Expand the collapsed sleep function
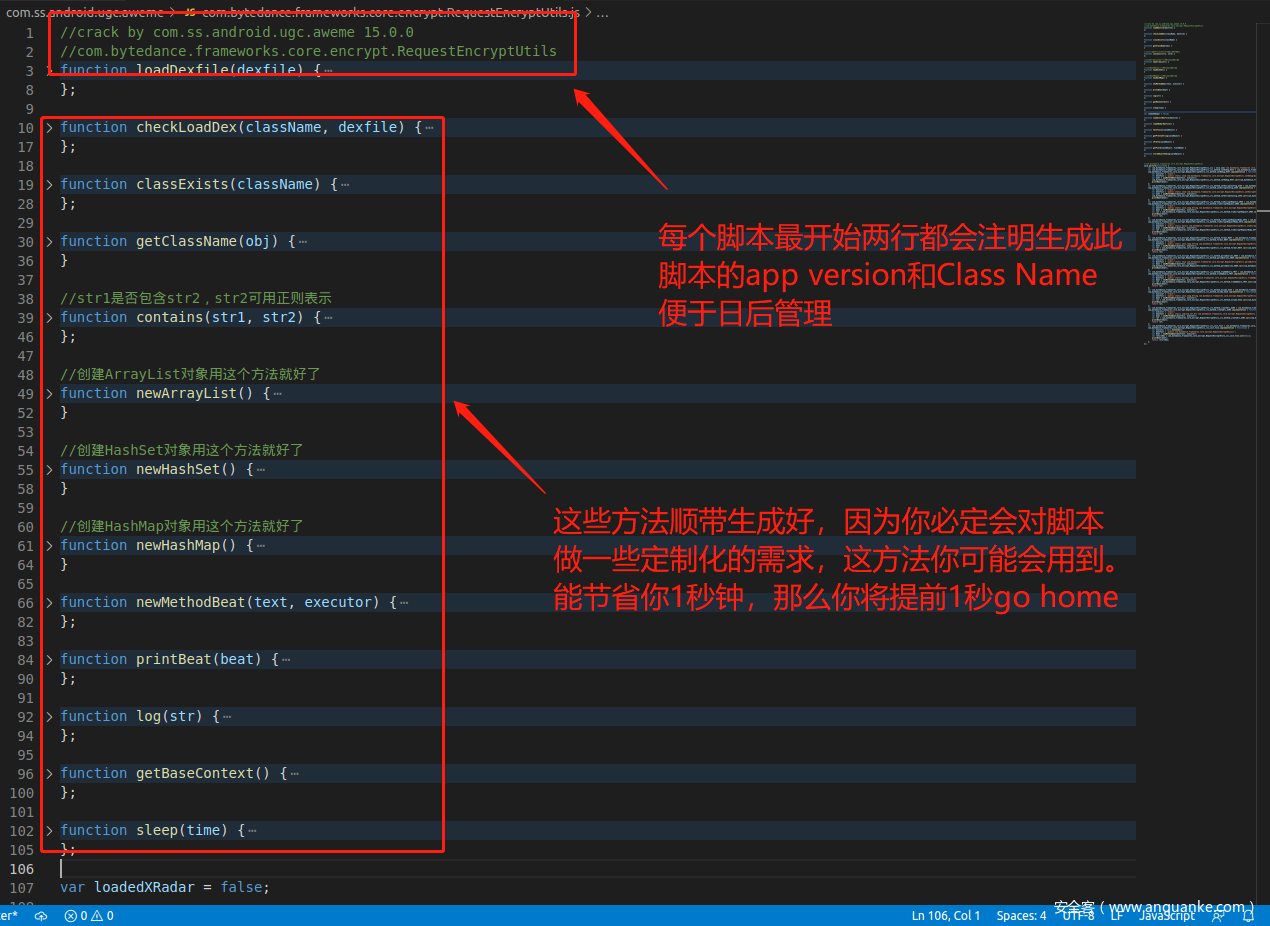 tap(50, 831)
